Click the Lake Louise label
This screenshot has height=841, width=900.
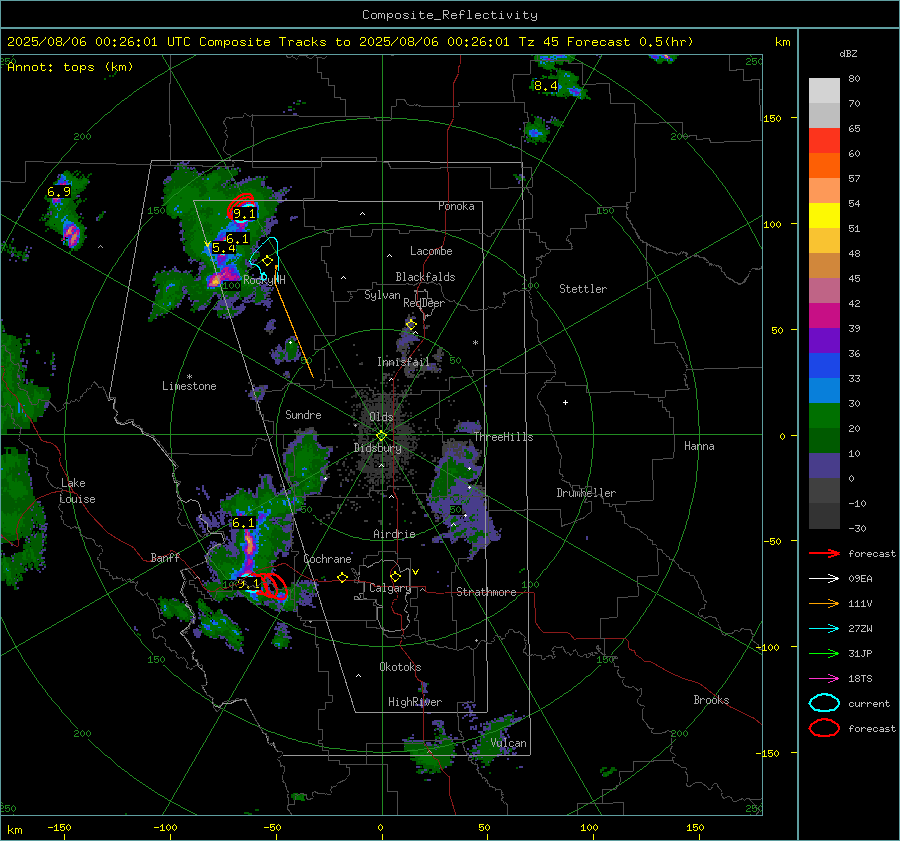[x=77, y=491]
